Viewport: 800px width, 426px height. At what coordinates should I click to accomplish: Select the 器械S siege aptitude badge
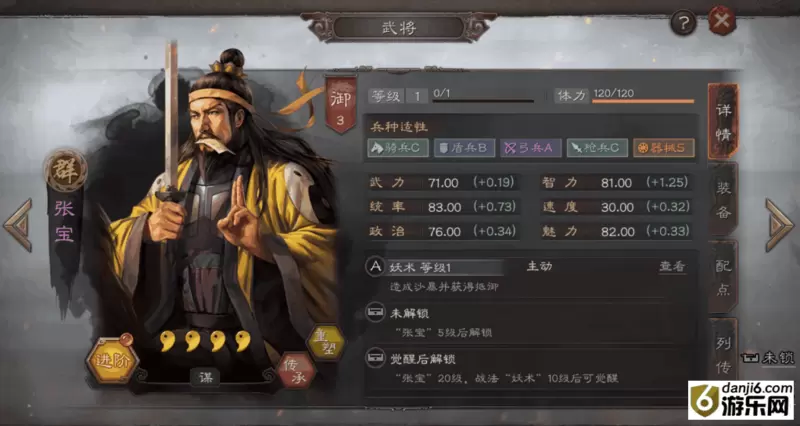tap(664, 148)
